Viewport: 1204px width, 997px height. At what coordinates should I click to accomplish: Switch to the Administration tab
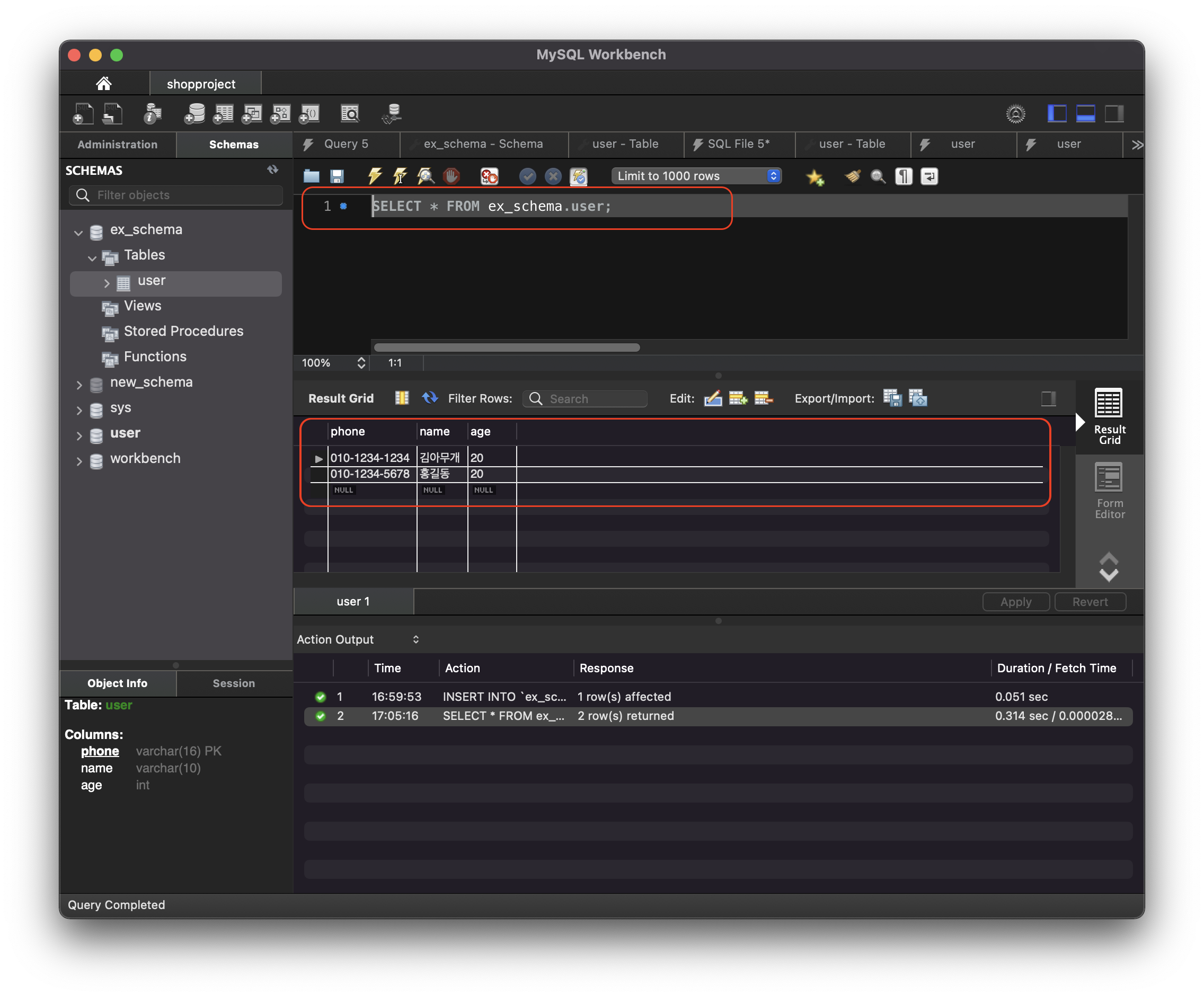[x=118, y=145]
